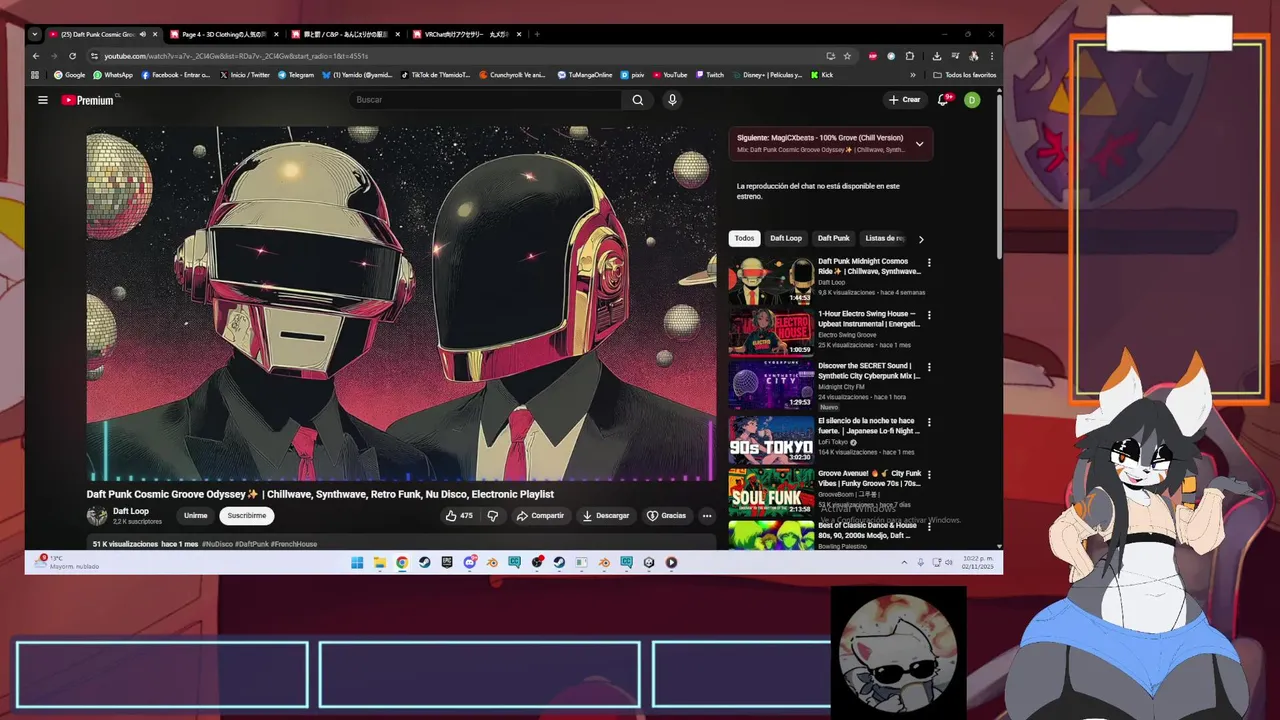Go to YouTube Premium home logo
The height and width of the screenshot is (720, 1280).
87,100
